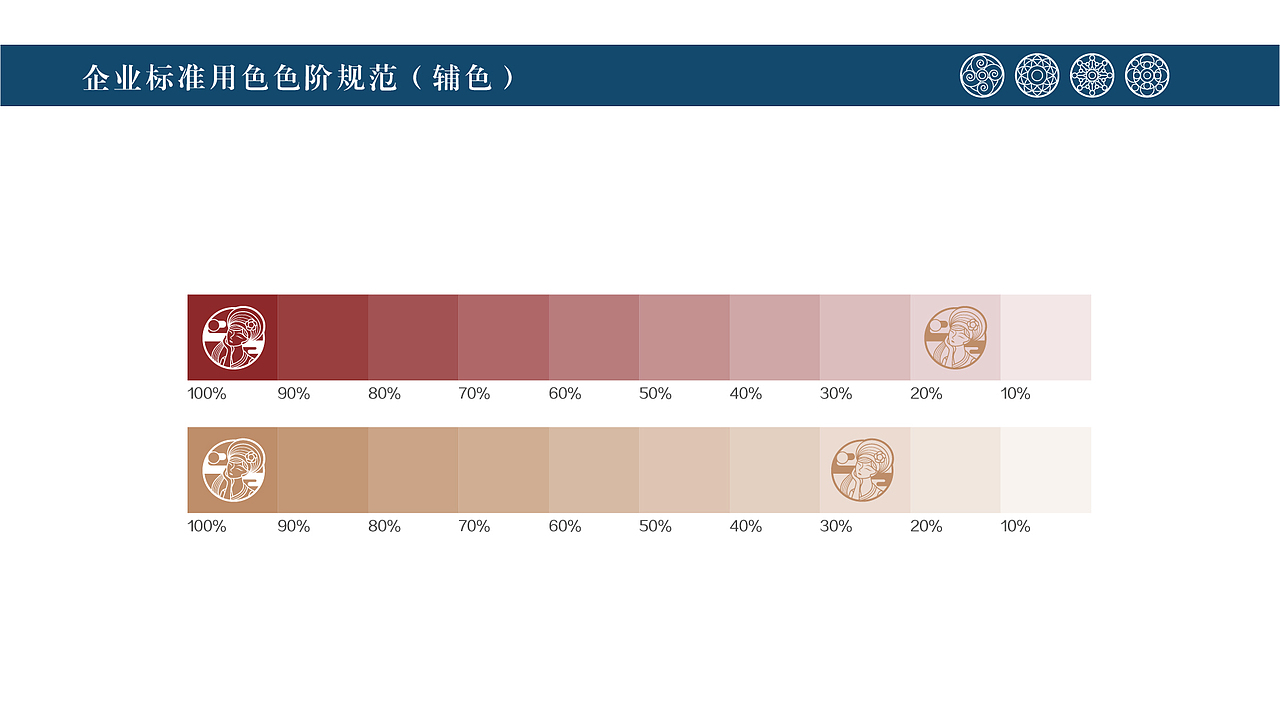Select the 70% red color swatch
The image size is (1280, 720).
point(503,337)
